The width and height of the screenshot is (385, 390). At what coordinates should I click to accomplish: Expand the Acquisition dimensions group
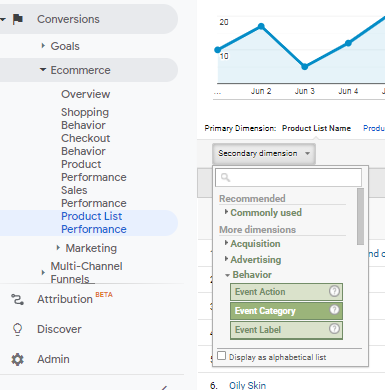pos(255,244)
